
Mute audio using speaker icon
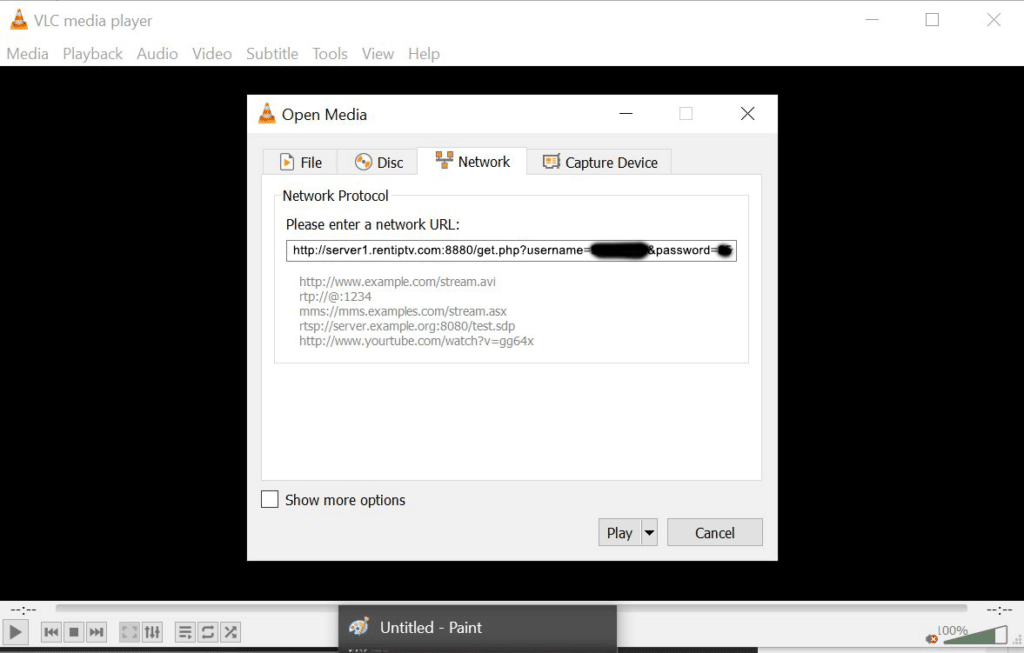tap(932, 638)
